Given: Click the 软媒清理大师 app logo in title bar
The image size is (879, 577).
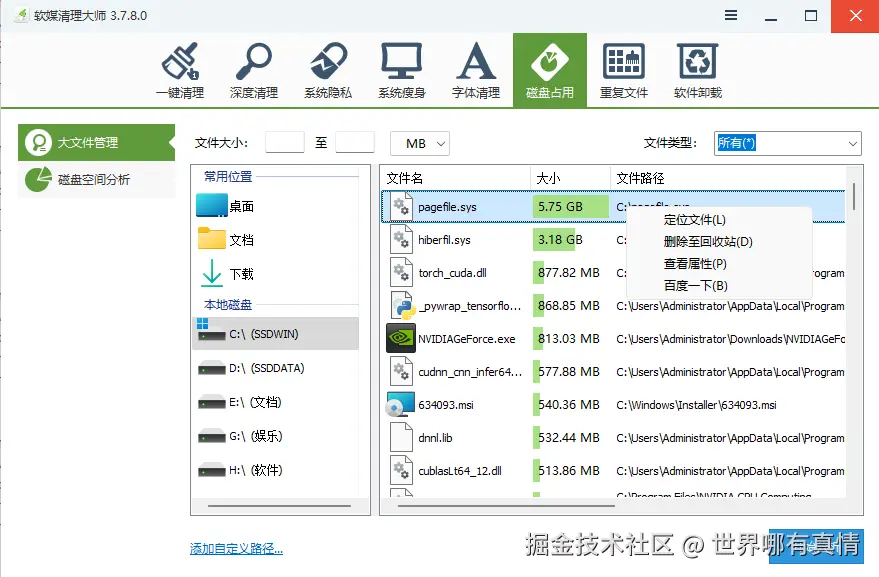Looking at the screenshot, I should 21,15.
